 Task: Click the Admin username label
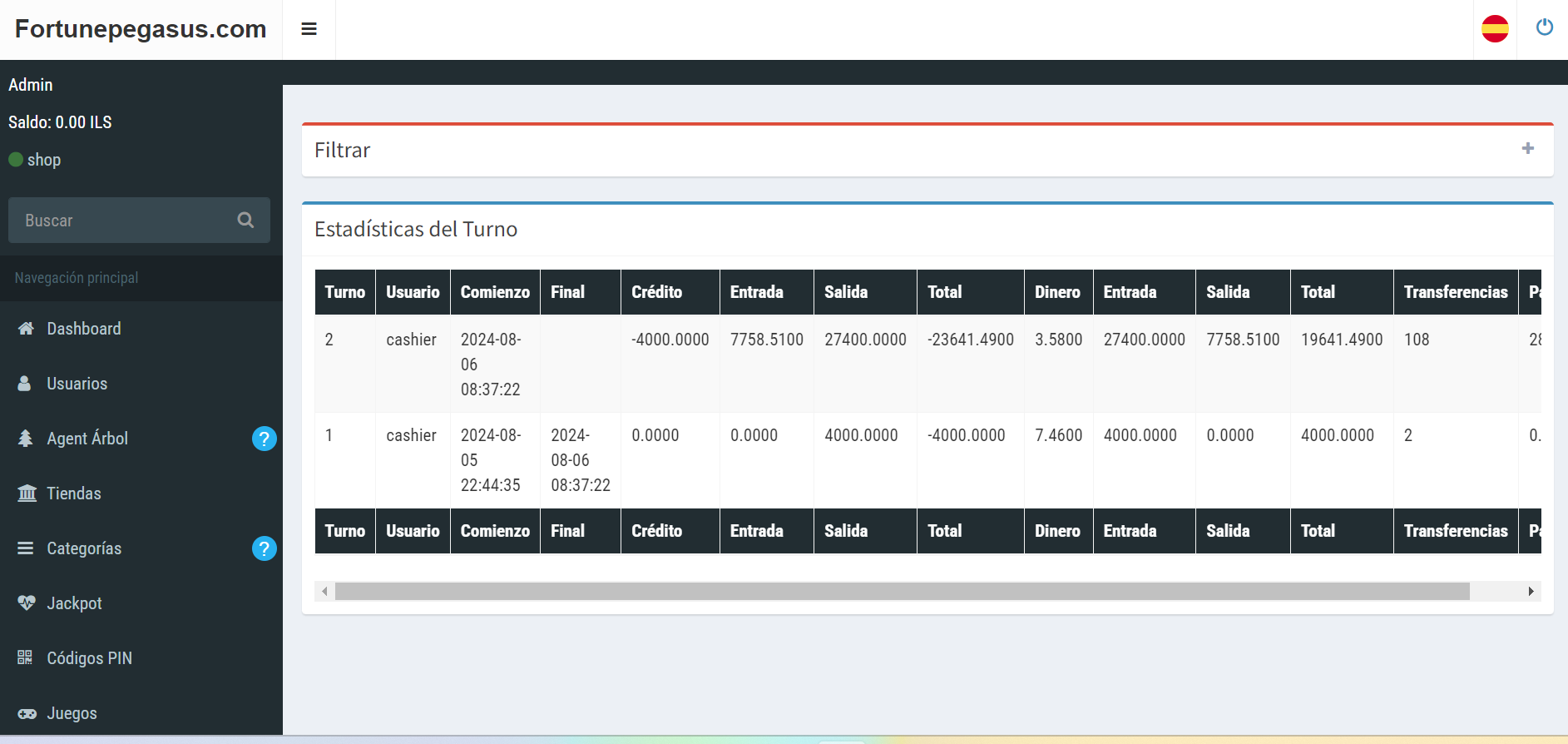point(31,85)
